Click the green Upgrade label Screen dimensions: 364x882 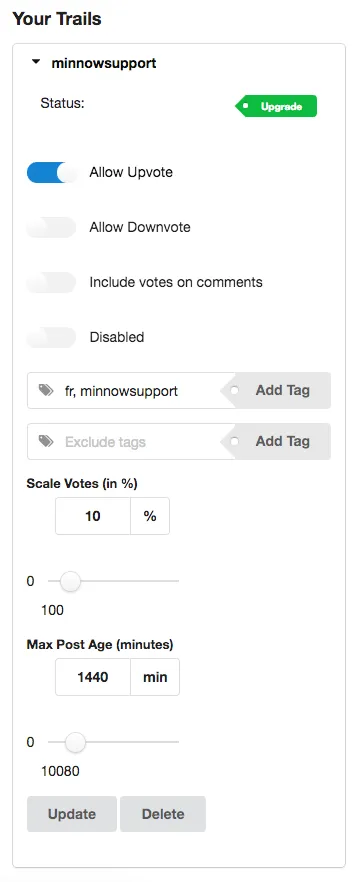[276, 106]
